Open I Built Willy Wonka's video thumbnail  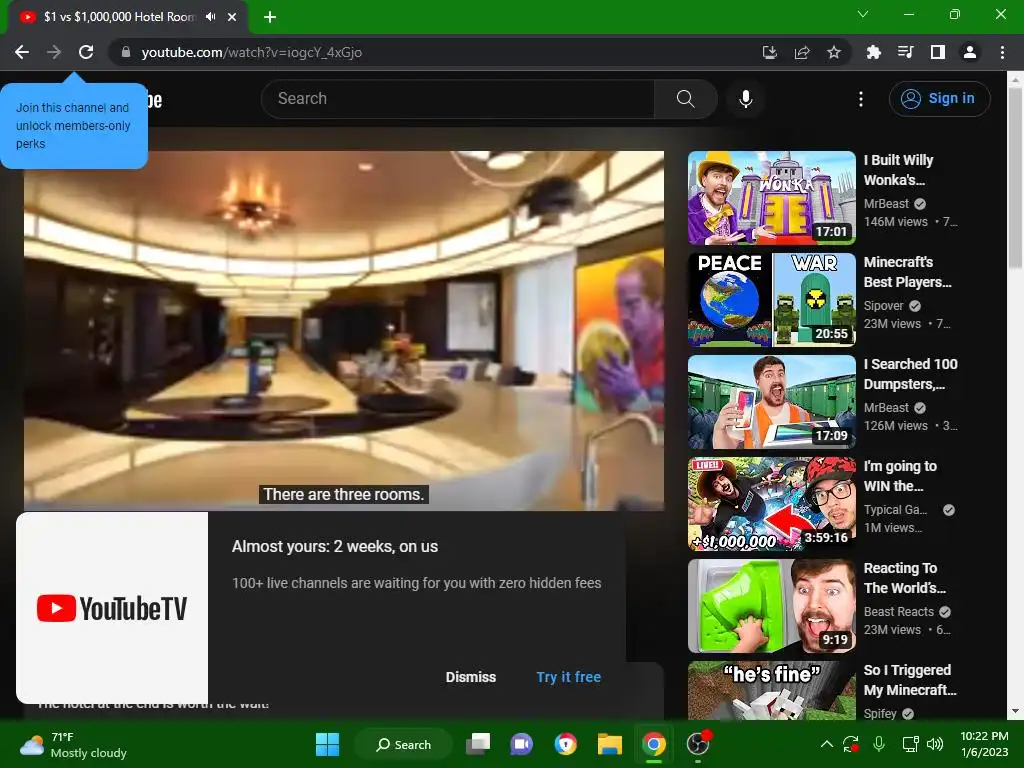pos(772,198)
